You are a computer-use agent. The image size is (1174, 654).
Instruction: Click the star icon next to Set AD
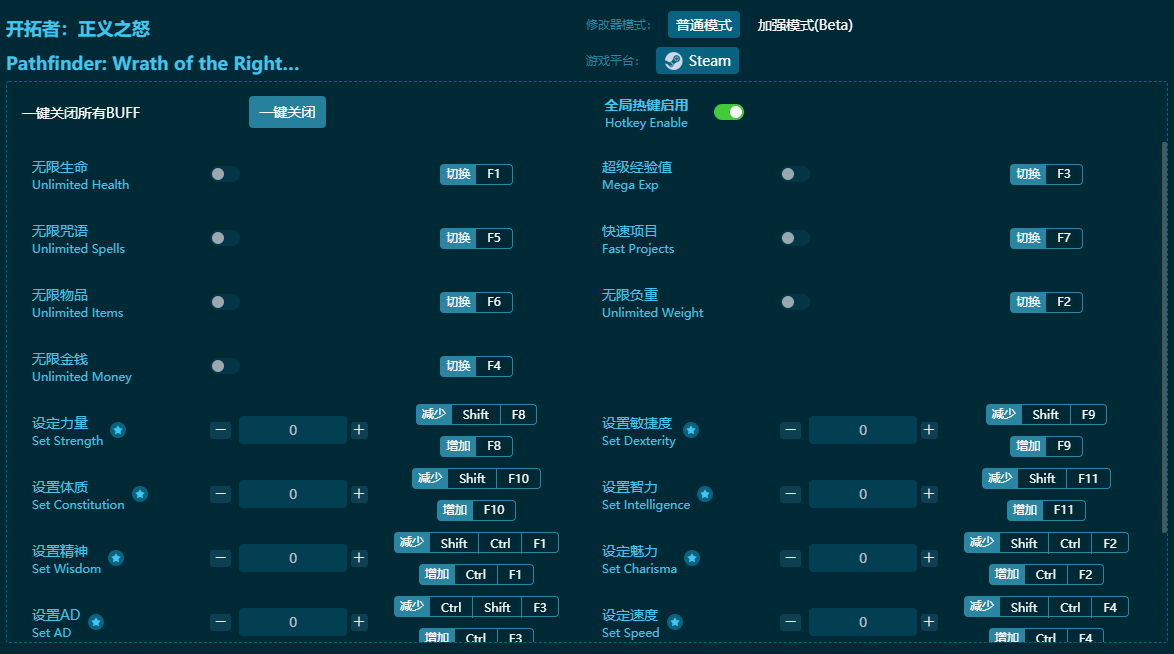tap(96, 622)
